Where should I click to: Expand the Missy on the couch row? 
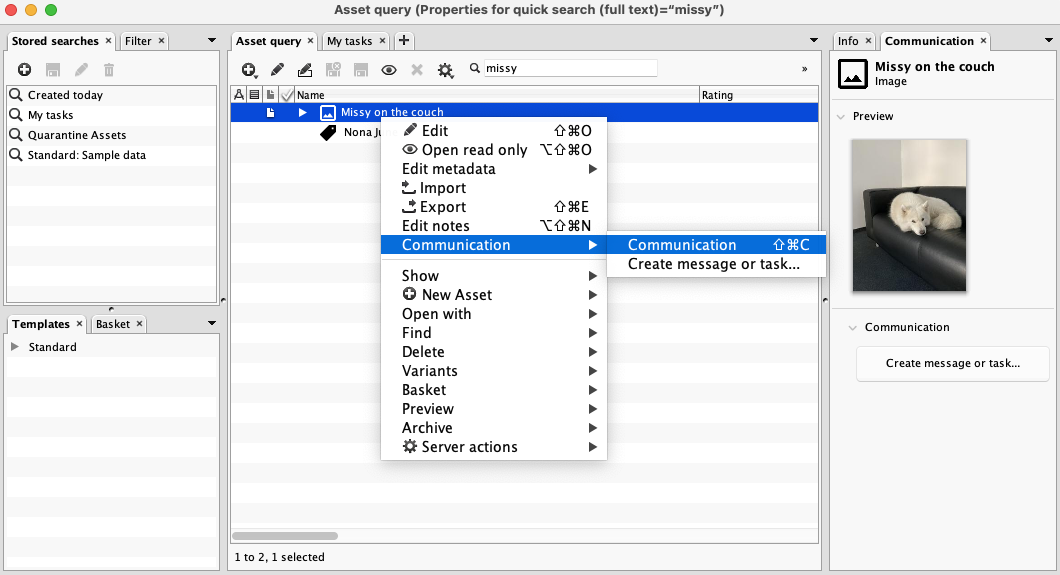click(303, 112)
